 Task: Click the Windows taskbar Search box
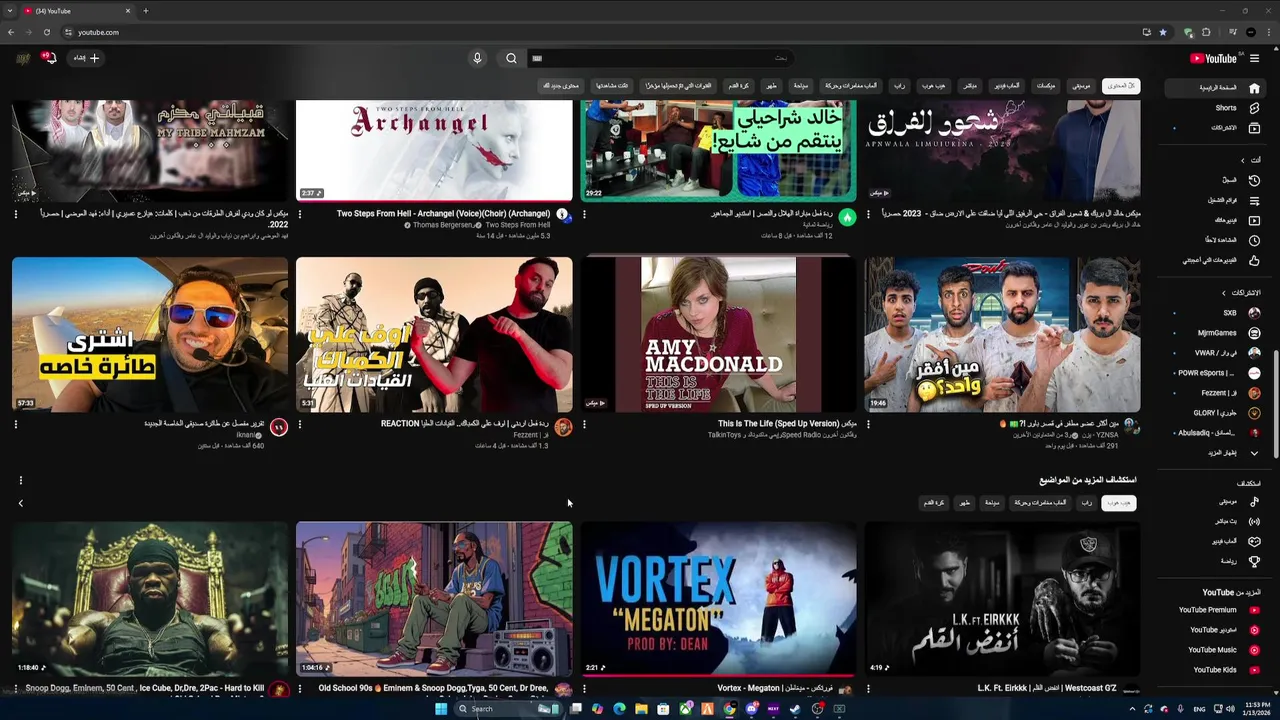click(x=510, y=709)
